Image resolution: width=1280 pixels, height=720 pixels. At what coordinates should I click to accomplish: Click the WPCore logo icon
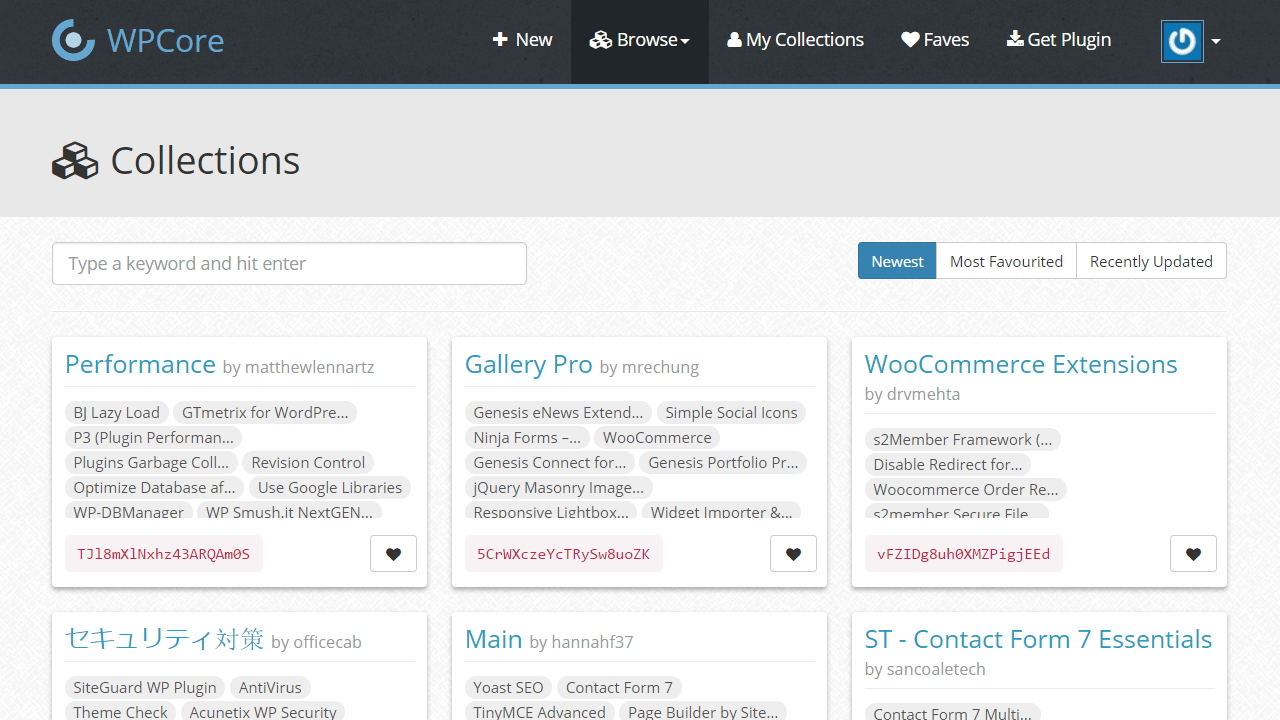pyautogui.click(x=73, y=40)
